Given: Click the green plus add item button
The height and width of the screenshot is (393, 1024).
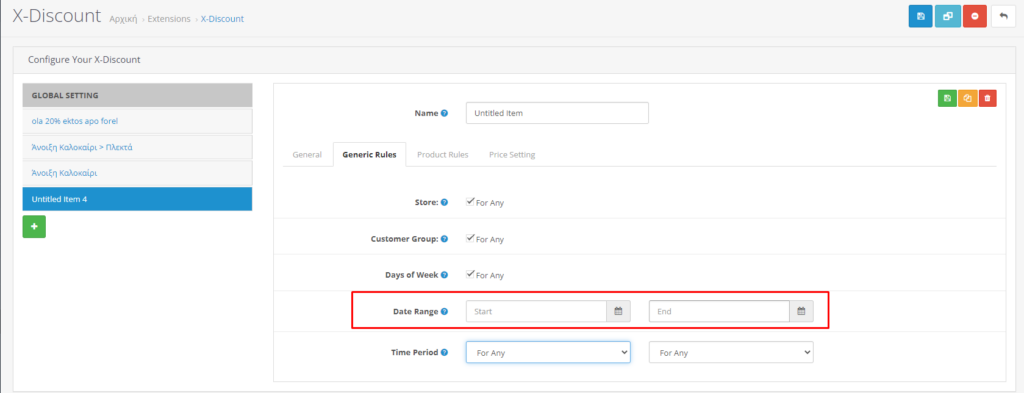Looking at the screenshot, I should pos(34,227).
